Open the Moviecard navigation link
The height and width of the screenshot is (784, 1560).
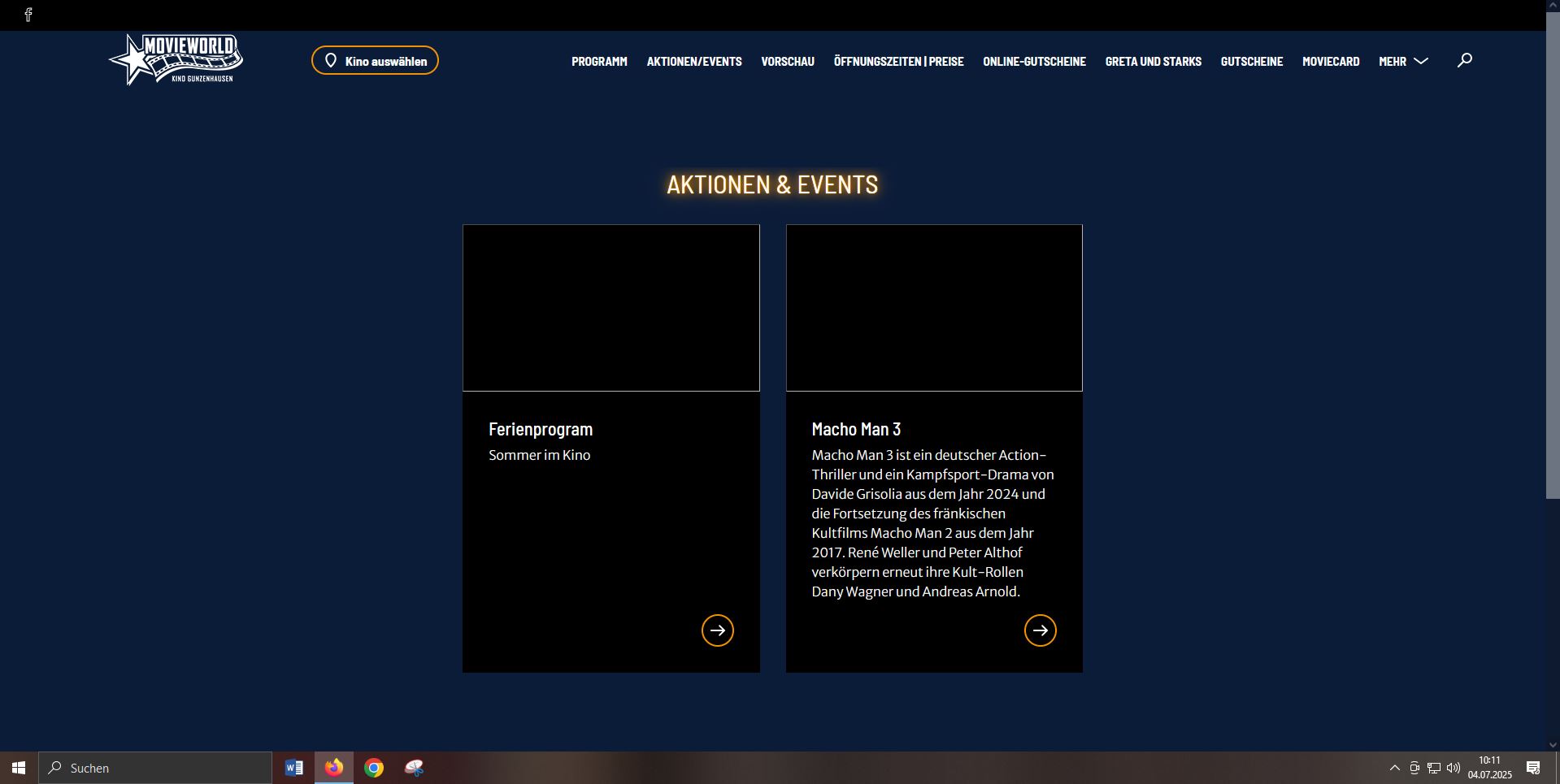pyautogui.click(x=1331, y=62)
